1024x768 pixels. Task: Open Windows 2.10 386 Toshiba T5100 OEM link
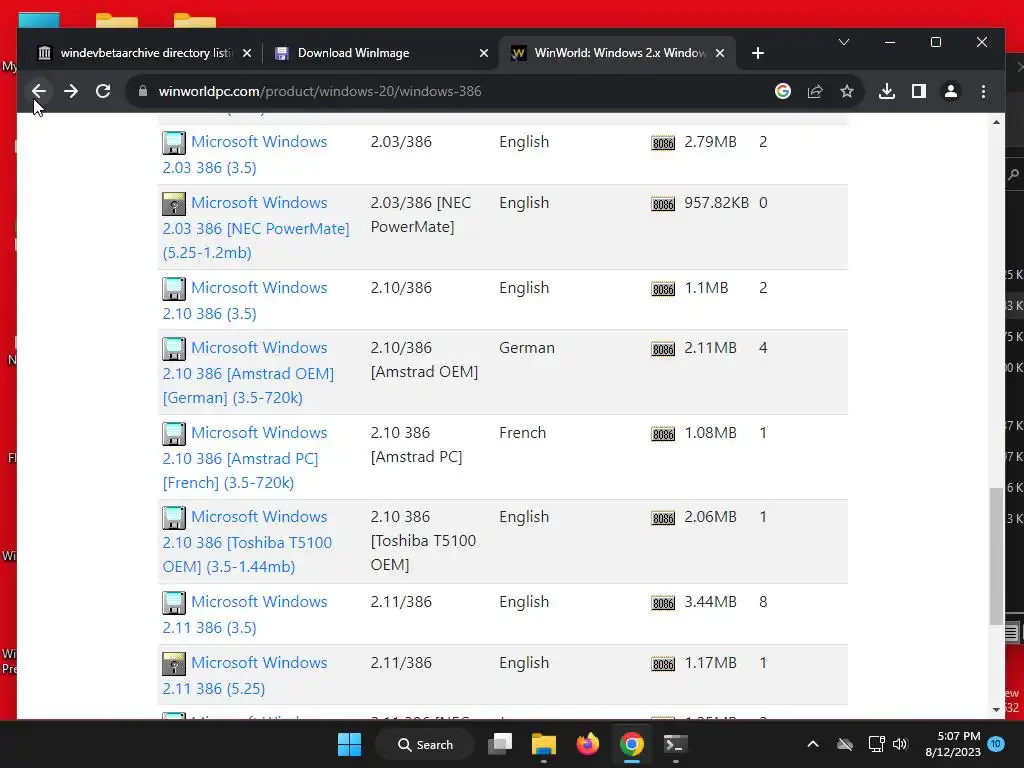[x=248, y=541]
